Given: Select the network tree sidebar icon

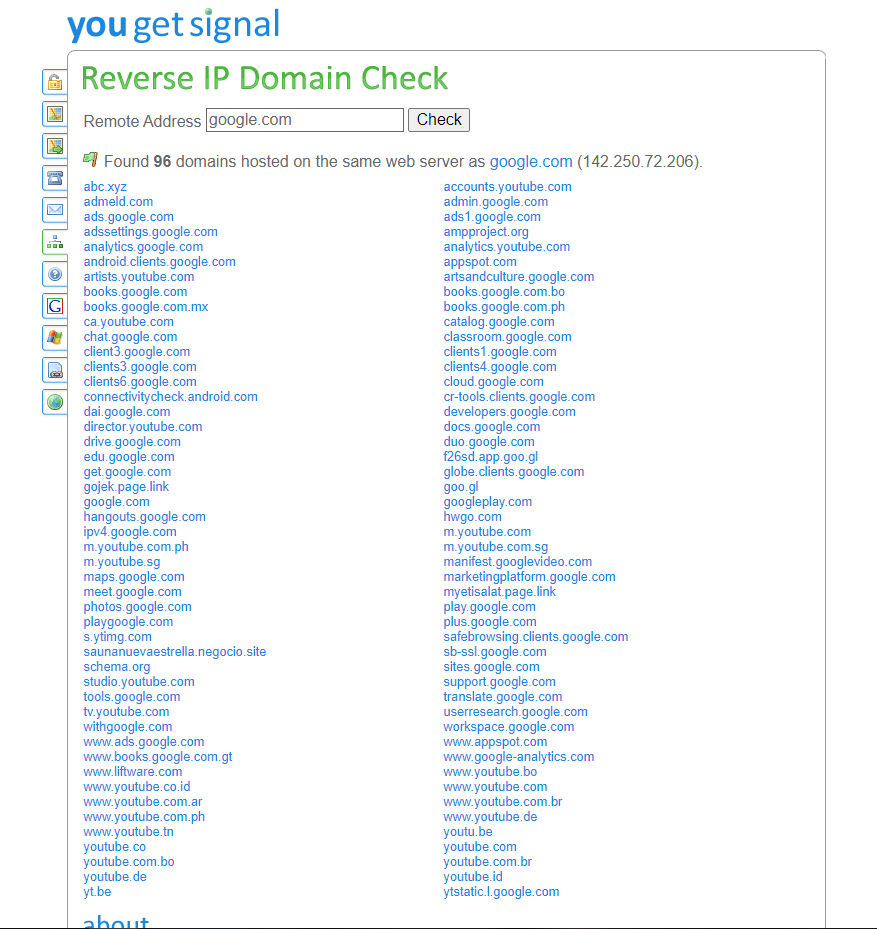Looking at the screenshot, I should coord(55,242).
